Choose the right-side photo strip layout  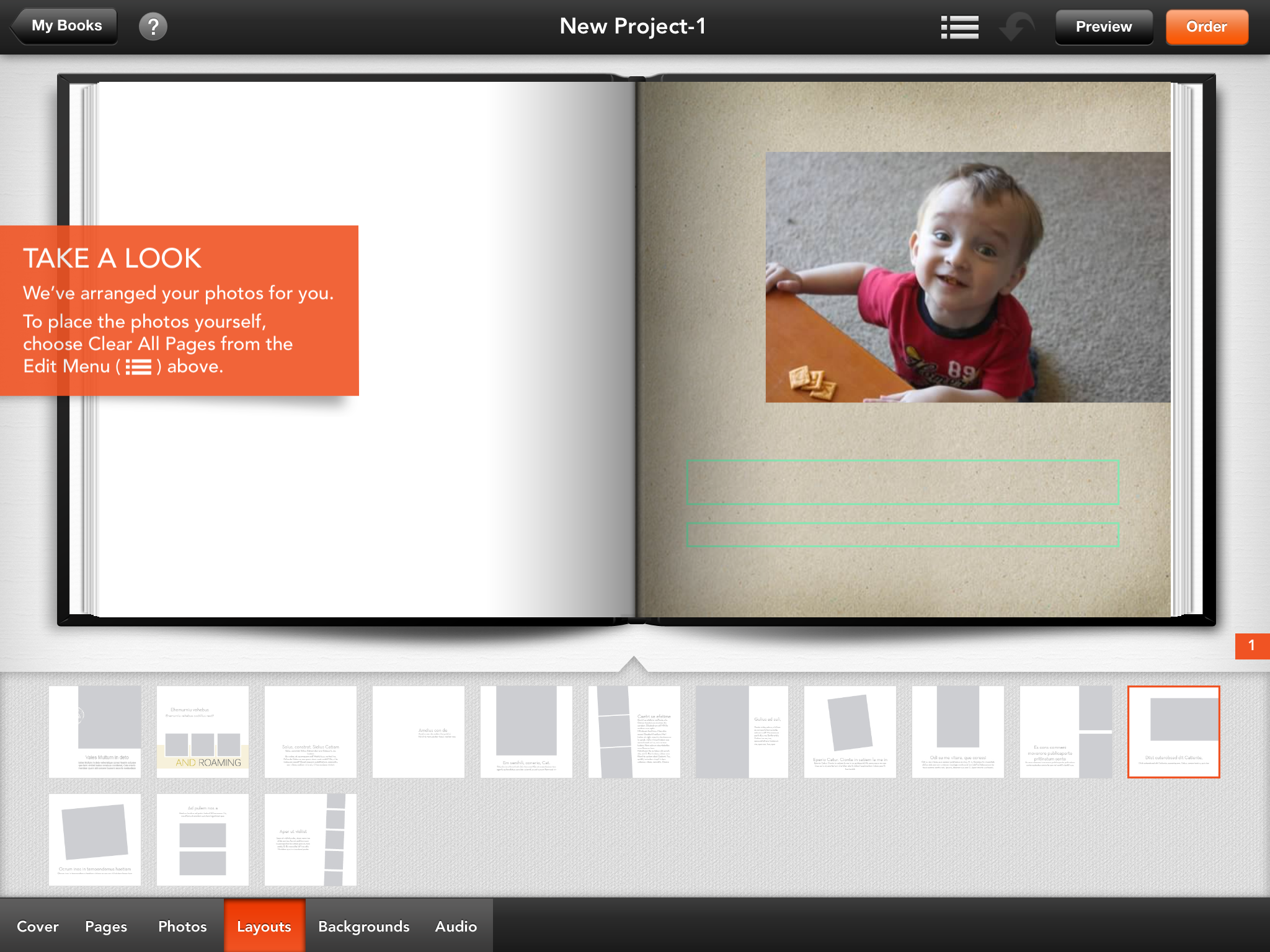click(x=311, y=840)
